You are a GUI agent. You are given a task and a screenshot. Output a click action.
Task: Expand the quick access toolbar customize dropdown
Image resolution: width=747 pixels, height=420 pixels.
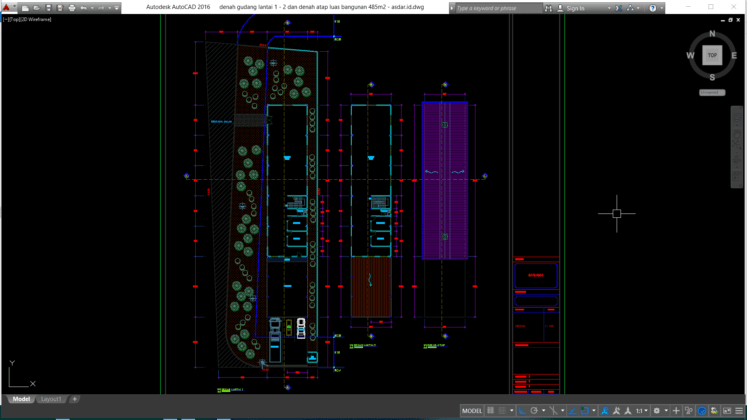click(x=117, y=8)
